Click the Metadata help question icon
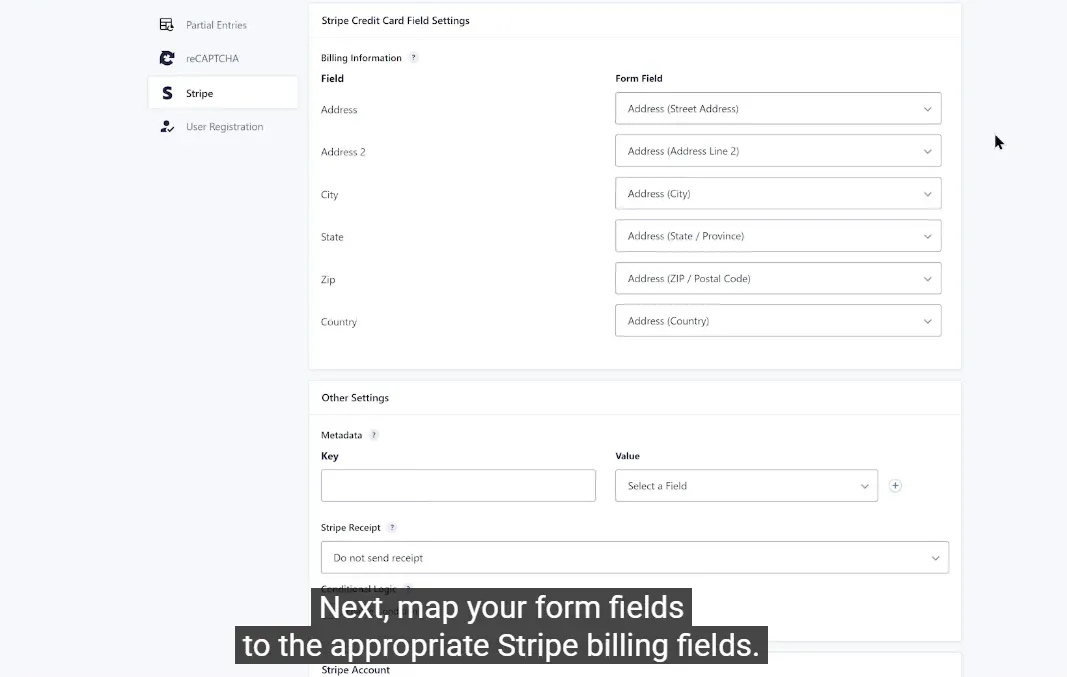Screen dimensions: 1067x677 pyautogui.click(x=374, y=435)
